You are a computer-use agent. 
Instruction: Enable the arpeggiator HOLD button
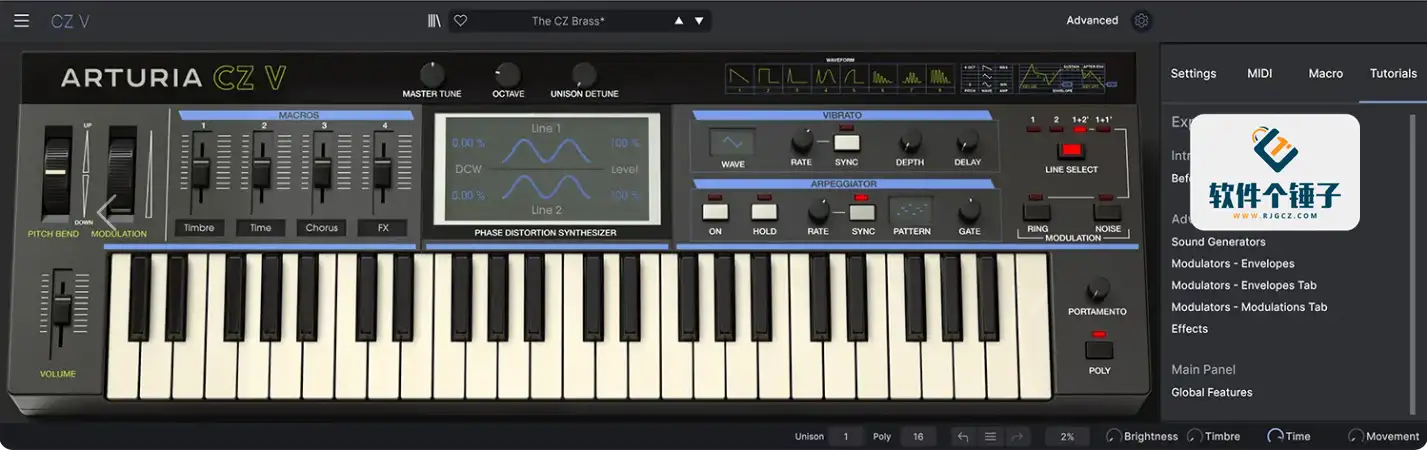pos(764,211)
